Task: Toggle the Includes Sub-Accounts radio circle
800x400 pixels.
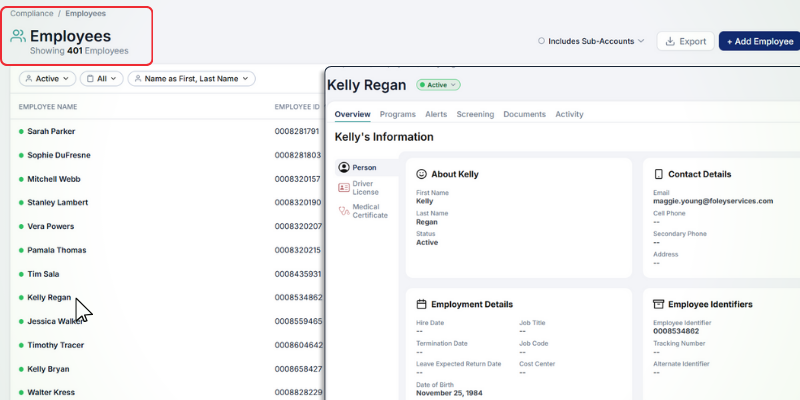Action: 541,41
